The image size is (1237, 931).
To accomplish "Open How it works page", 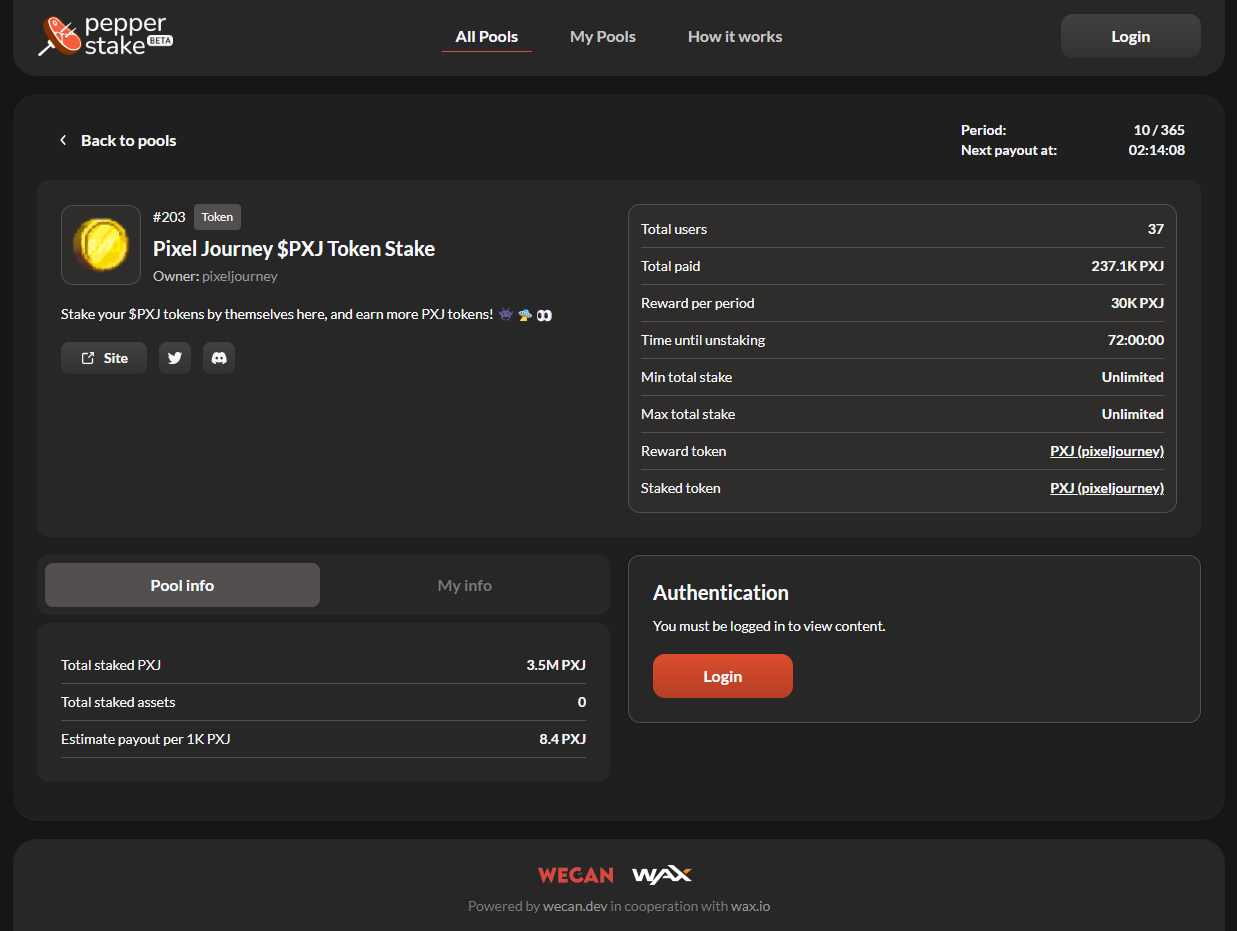I will 735,37.
